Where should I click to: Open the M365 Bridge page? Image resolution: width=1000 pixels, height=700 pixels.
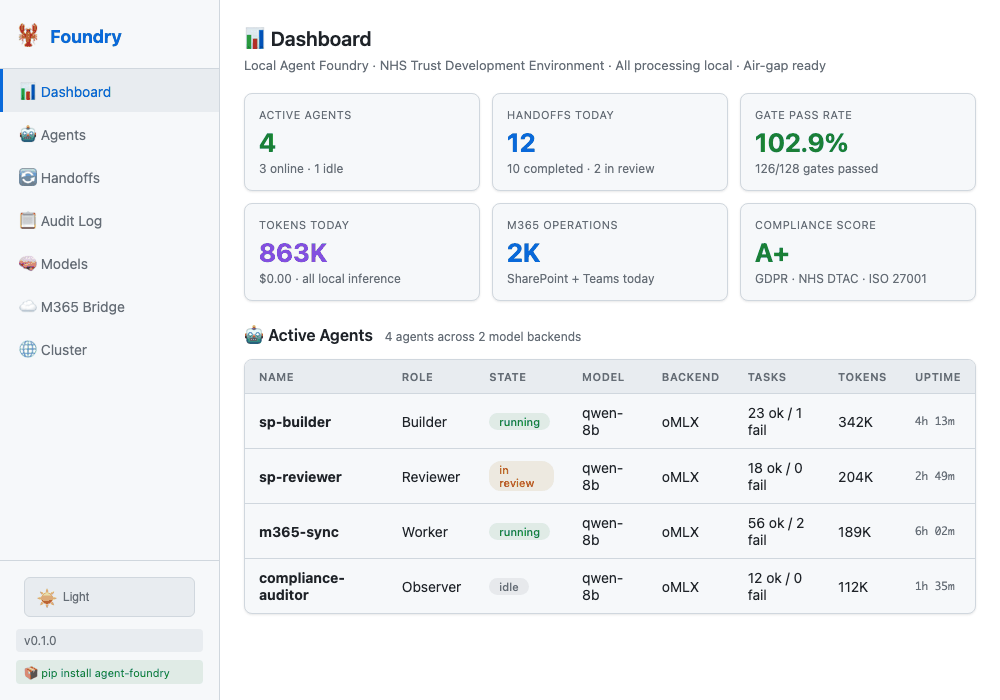click(110, 307)
